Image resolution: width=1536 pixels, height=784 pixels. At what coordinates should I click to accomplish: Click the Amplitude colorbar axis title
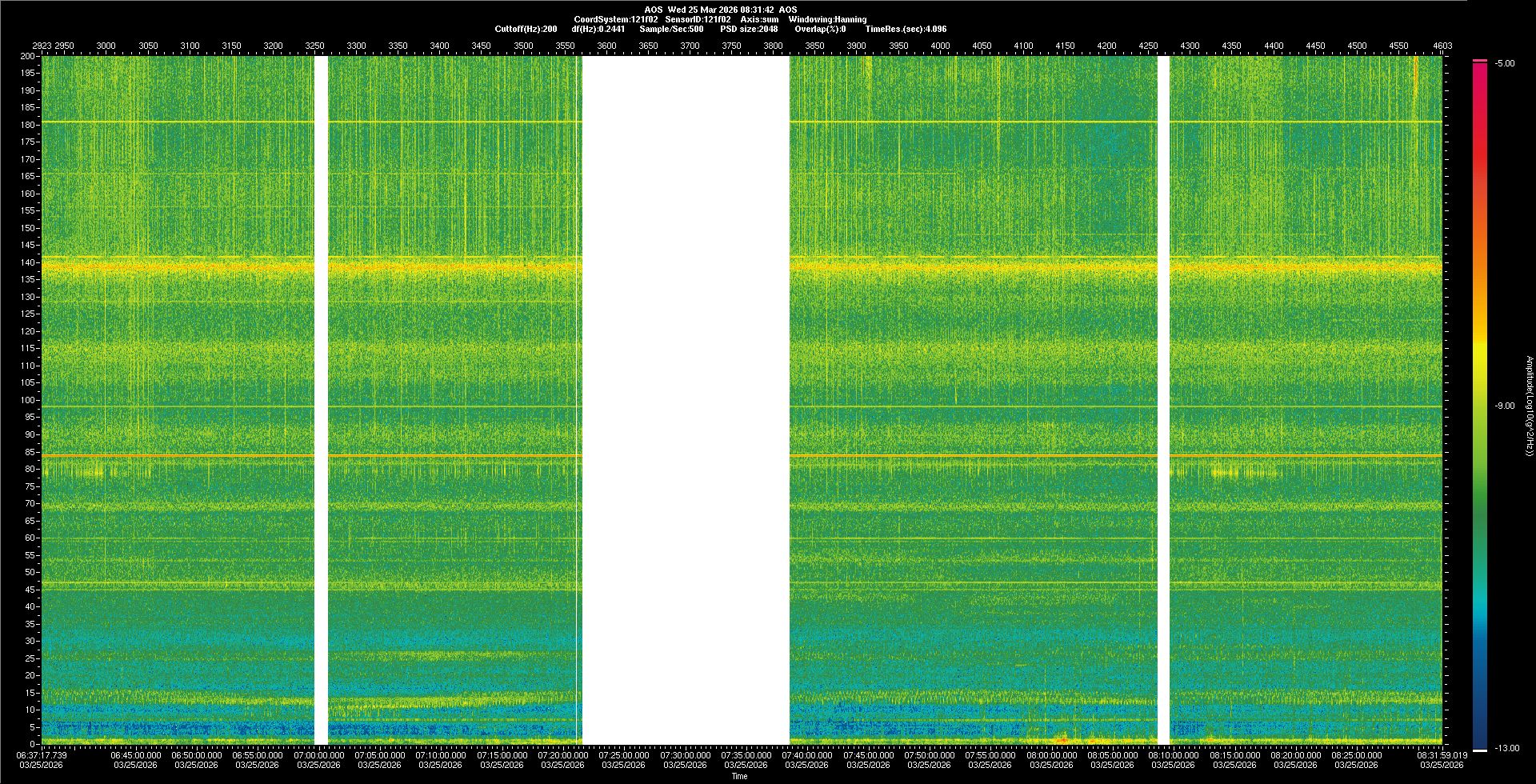(x=1529, y=406)
